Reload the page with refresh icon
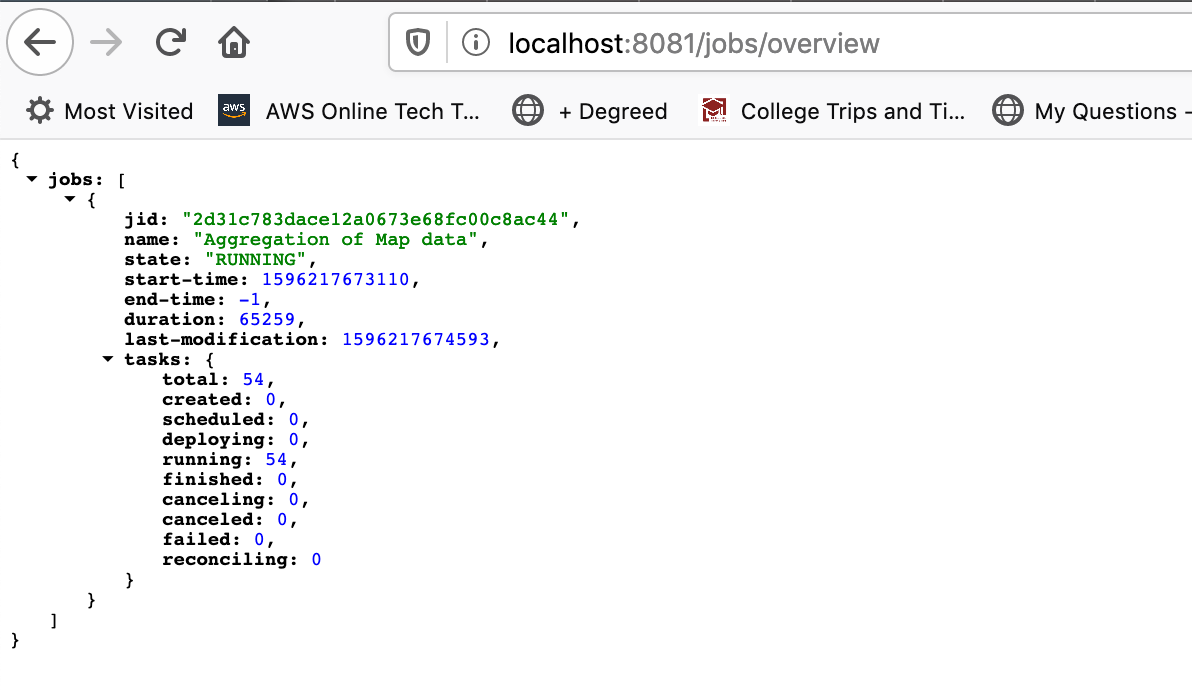This screenshot has width=1192, height=692. click(x=171, y=42)
